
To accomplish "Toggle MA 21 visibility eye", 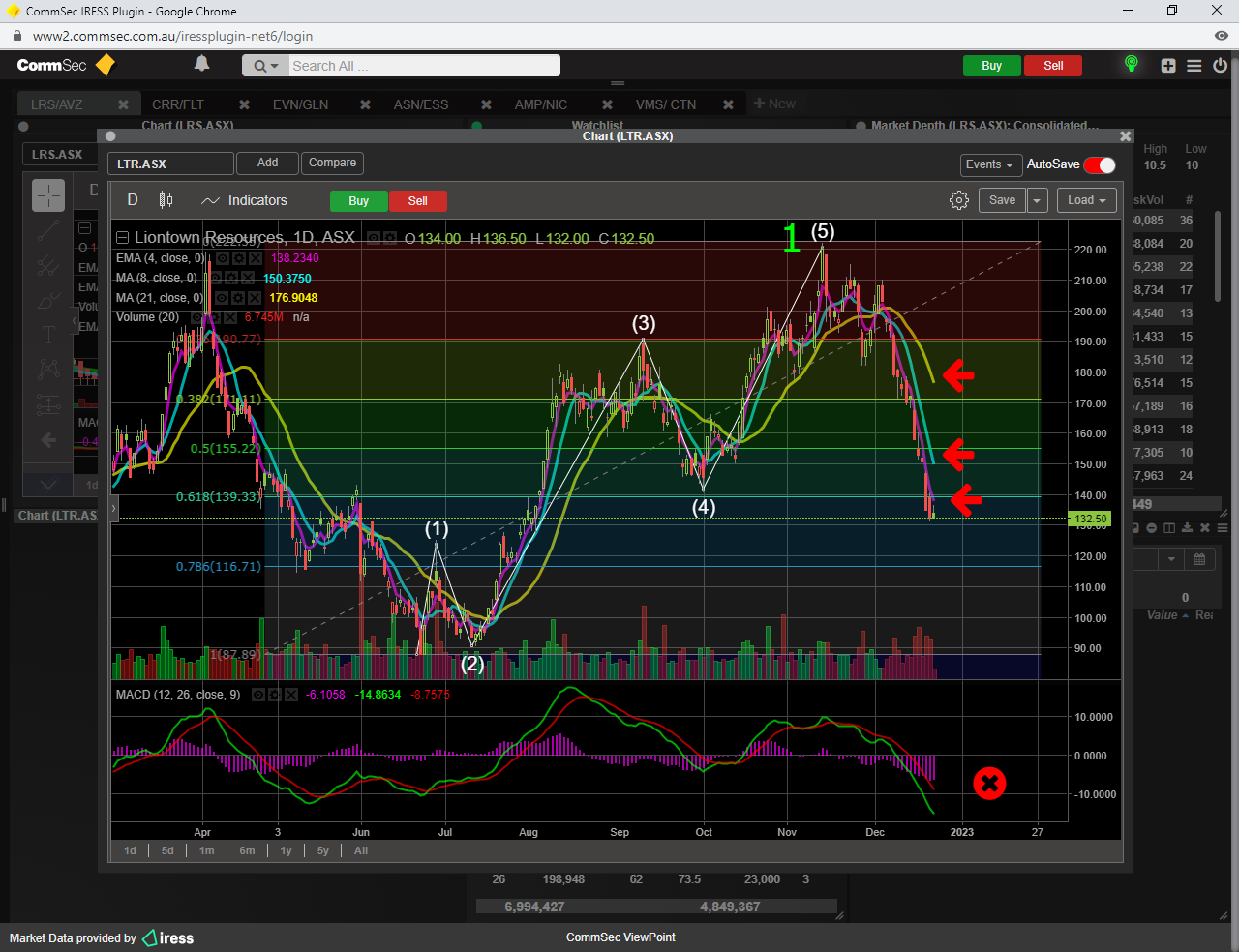I will coord(222,298).
